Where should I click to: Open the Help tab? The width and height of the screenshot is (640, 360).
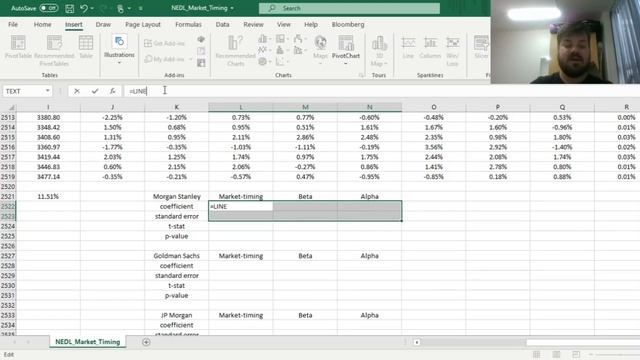click(x=311, y=24)
